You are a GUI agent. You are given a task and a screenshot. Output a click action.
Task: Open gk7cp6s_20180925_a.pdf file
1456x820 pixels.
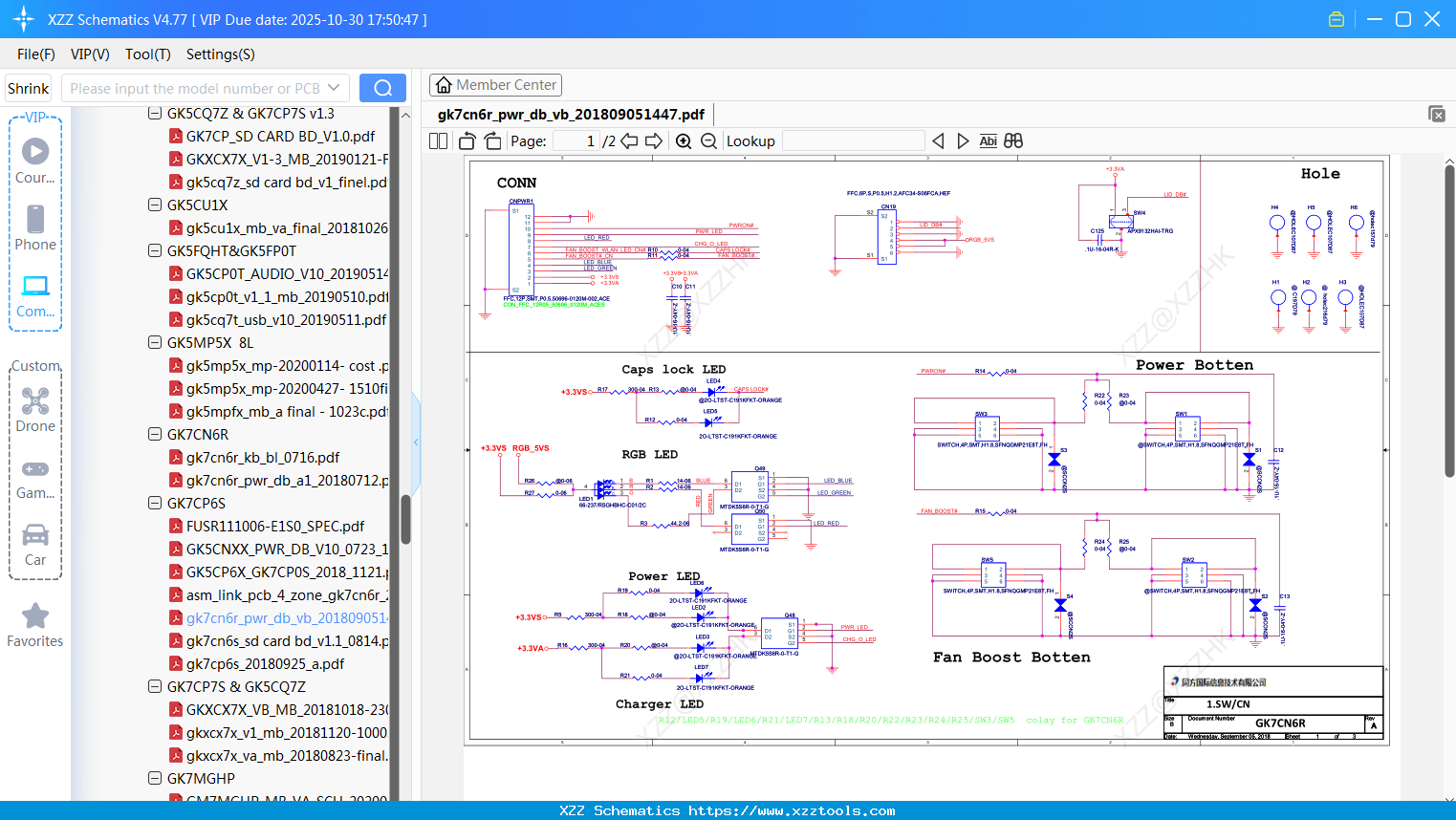pos(265,664)
